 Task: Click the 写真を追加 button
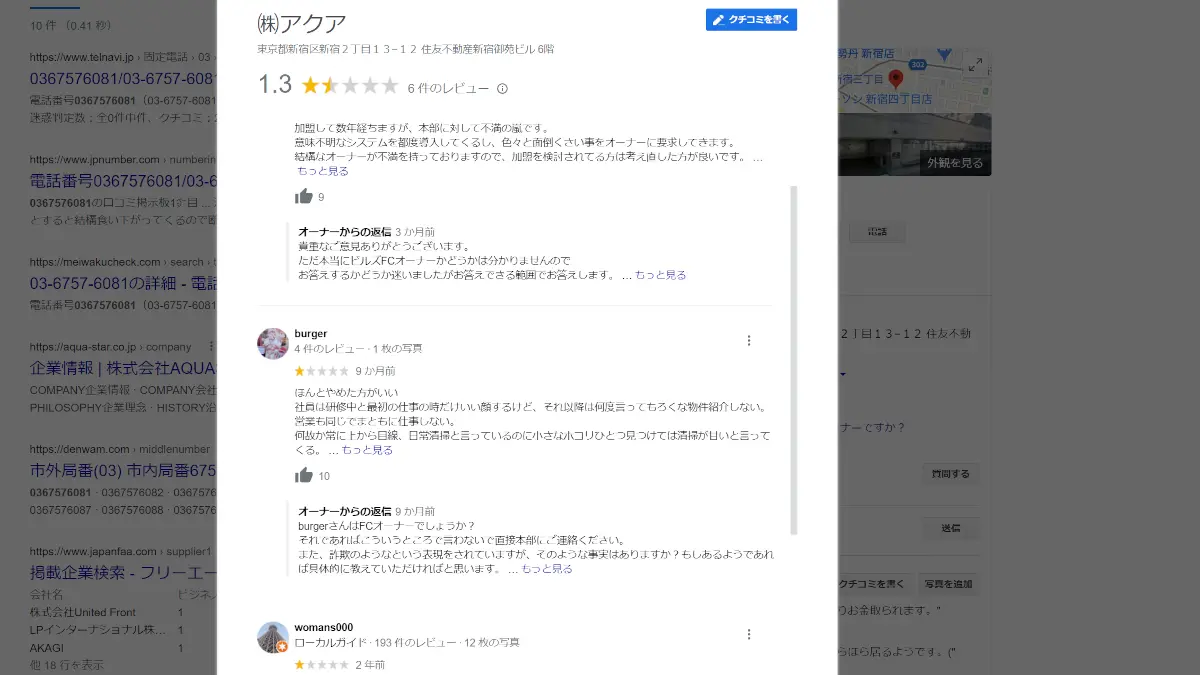[949, 584]
